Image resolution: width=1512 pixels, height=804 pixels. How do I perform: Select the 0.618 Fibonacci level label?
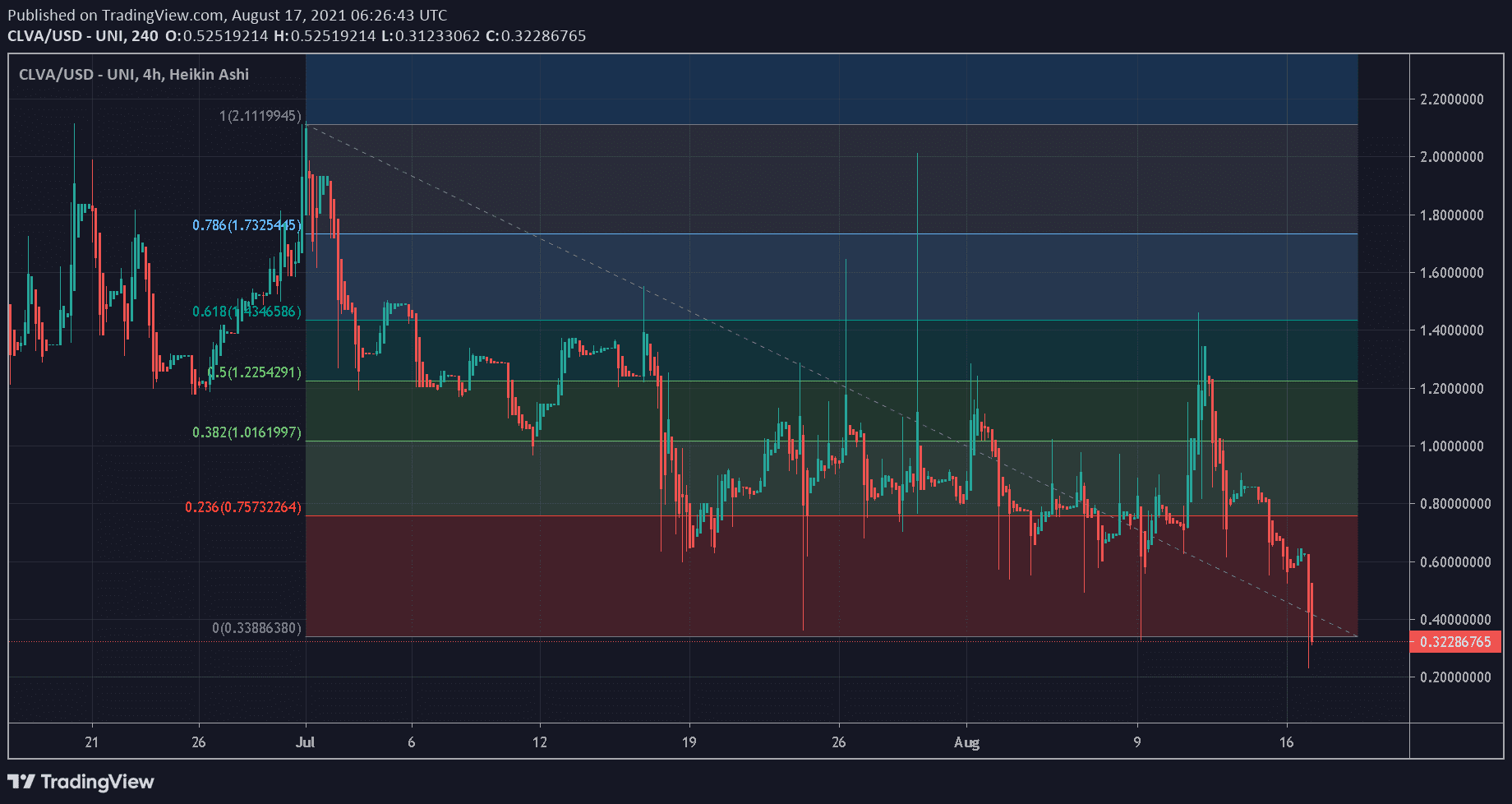(x=247, y=312)
